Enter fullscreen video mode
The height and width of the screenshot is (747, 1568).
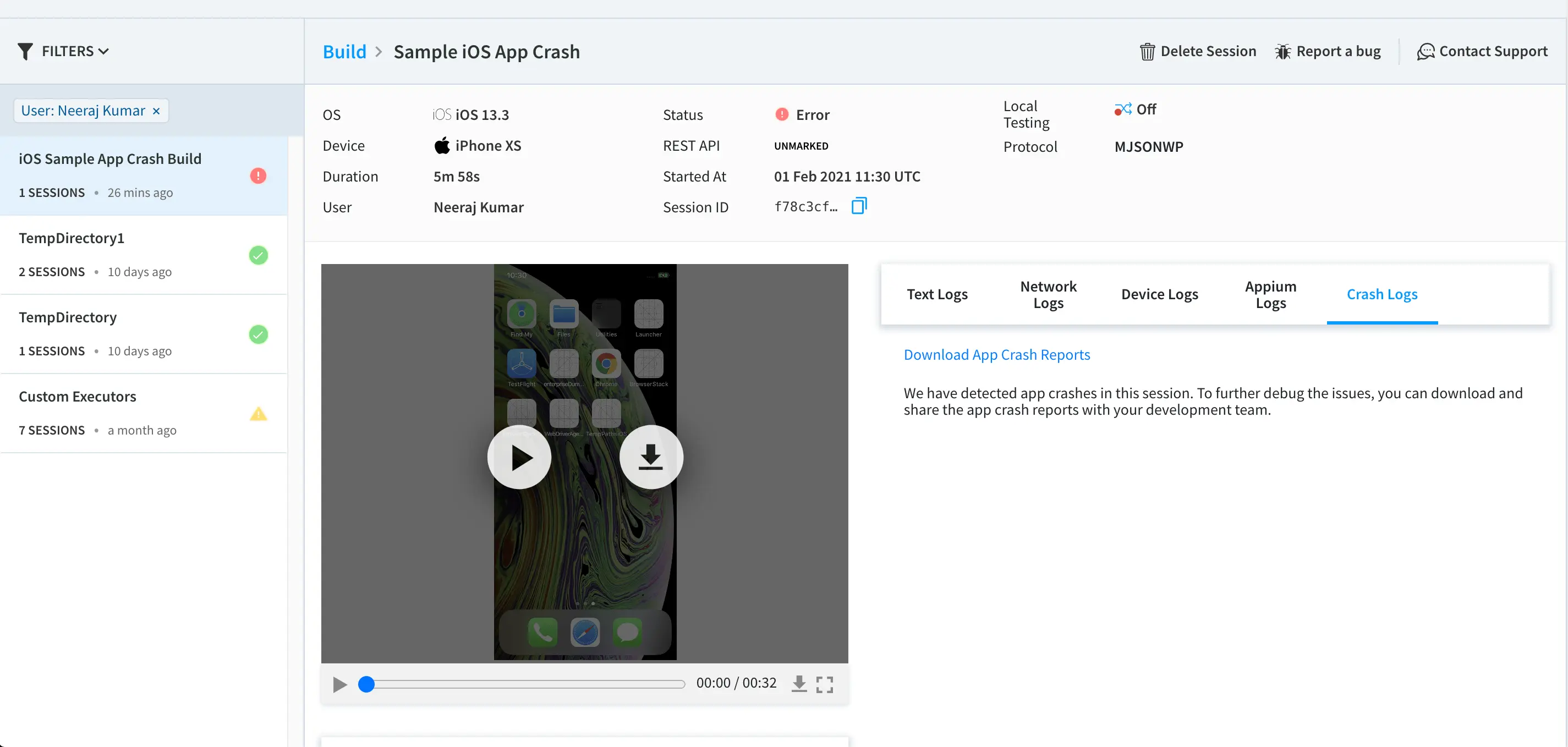pos(824,684)
